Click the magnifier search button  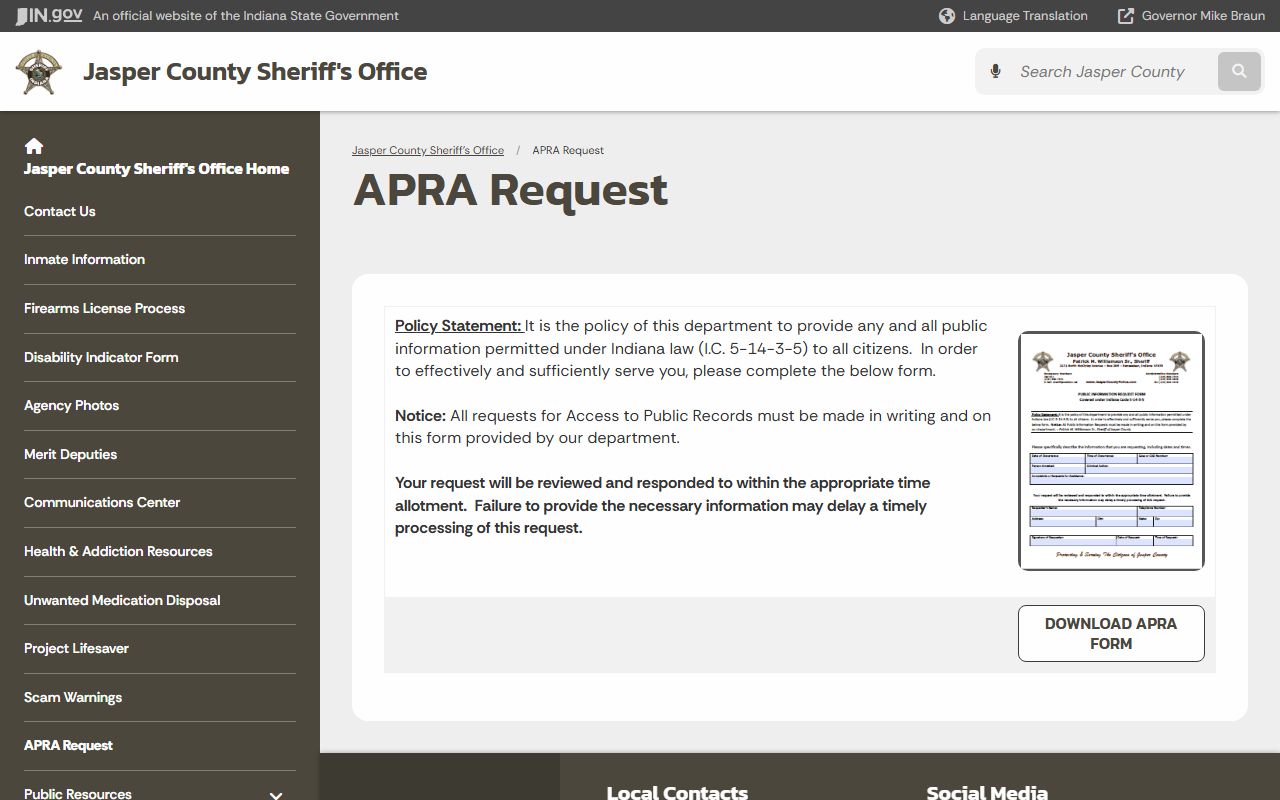(1239, 71)
